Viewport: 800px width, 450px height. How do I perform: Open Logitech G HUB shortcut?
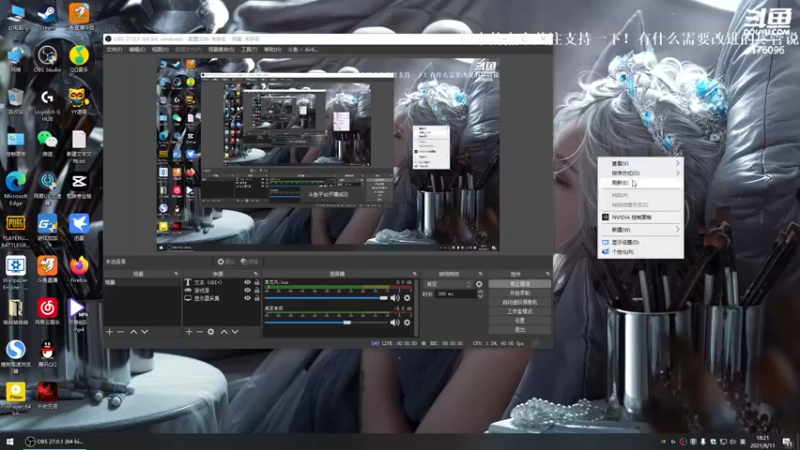[x=47, y=104]
